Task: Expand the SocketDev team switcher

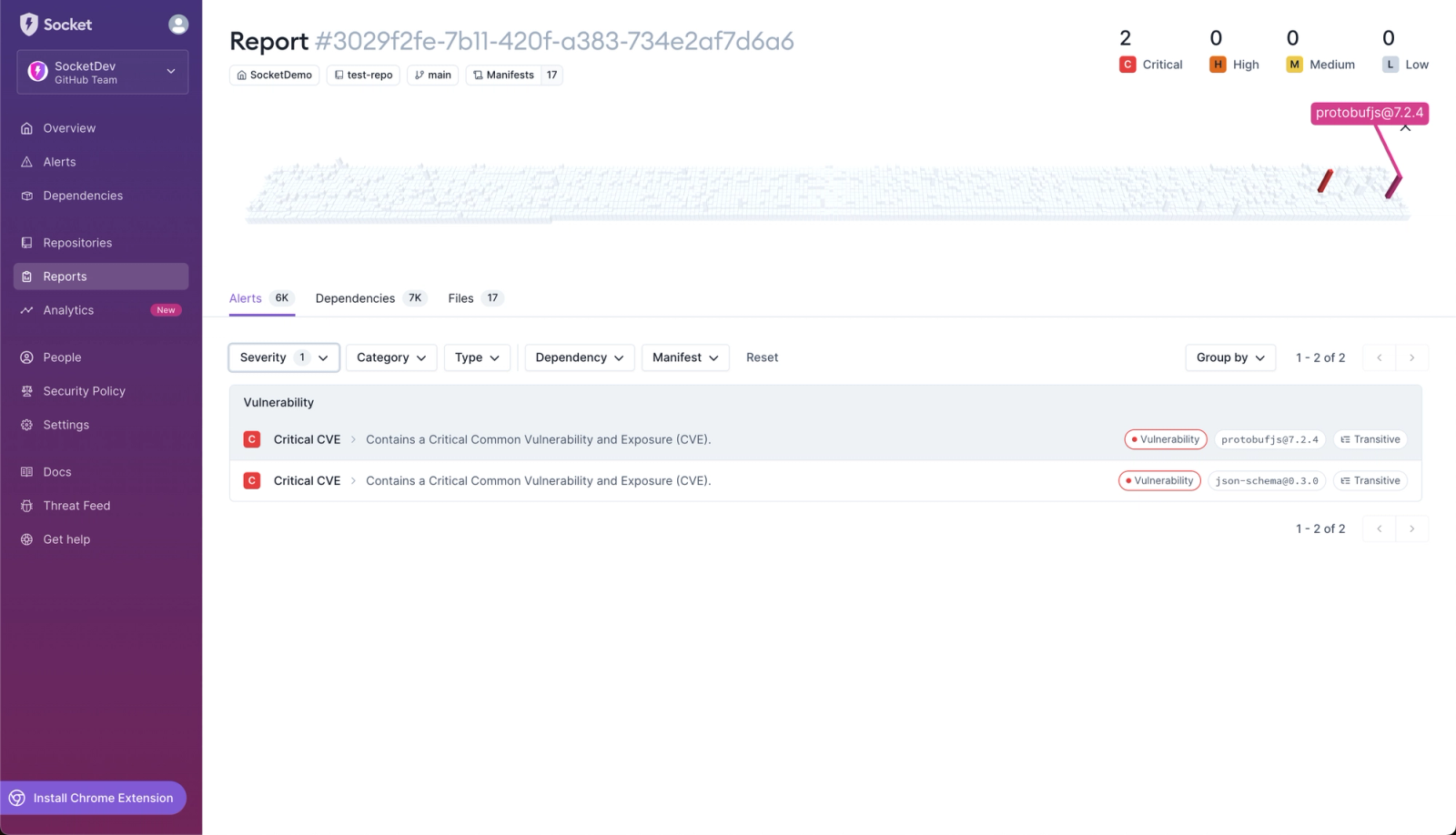Action: (103, 72)
